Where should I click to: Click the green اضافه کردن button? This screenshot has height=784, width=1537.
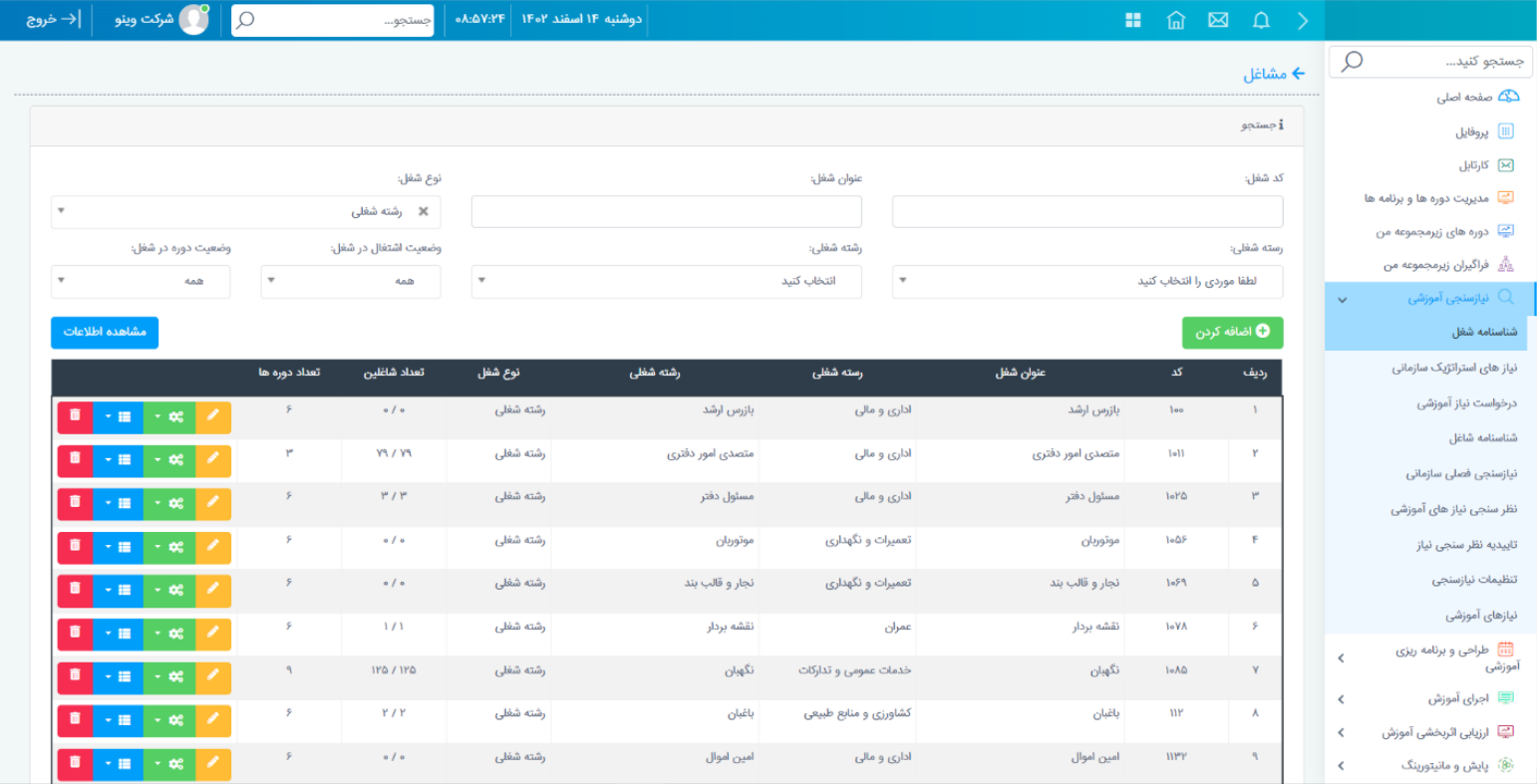tap(1233, 332)
